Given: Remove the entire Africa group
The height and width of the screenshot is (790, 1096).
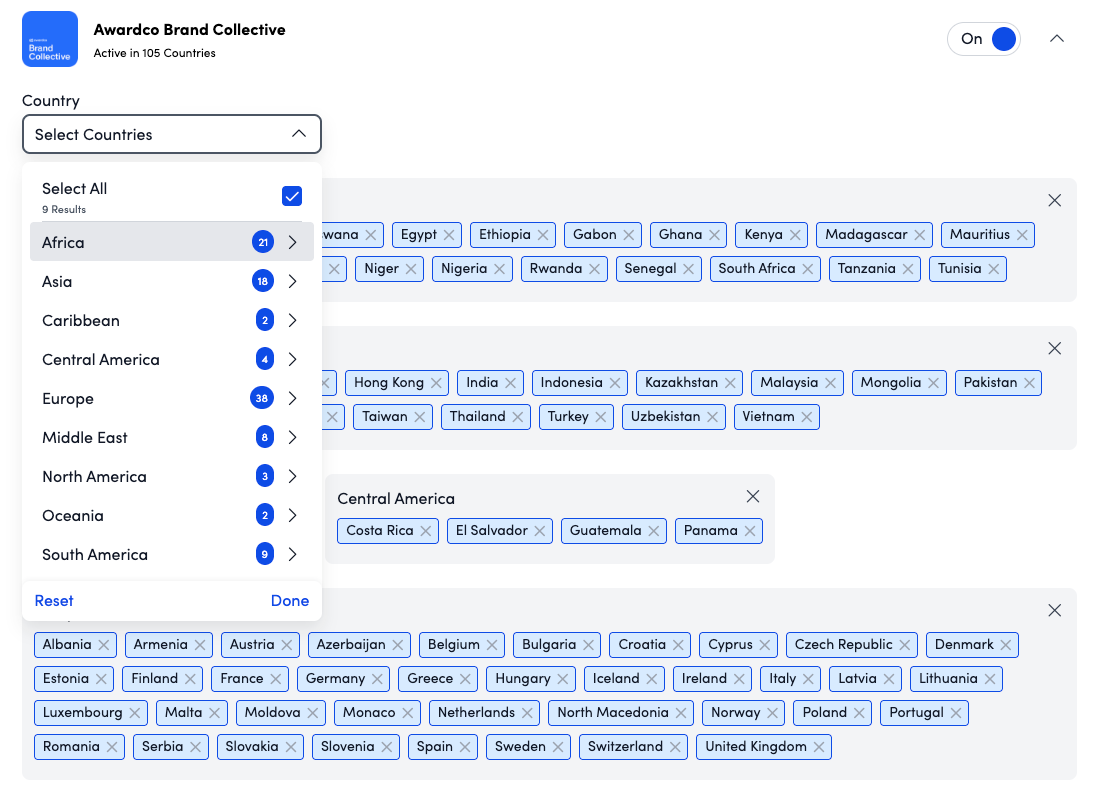Looking at the screenshot, I should [1055, 201].
